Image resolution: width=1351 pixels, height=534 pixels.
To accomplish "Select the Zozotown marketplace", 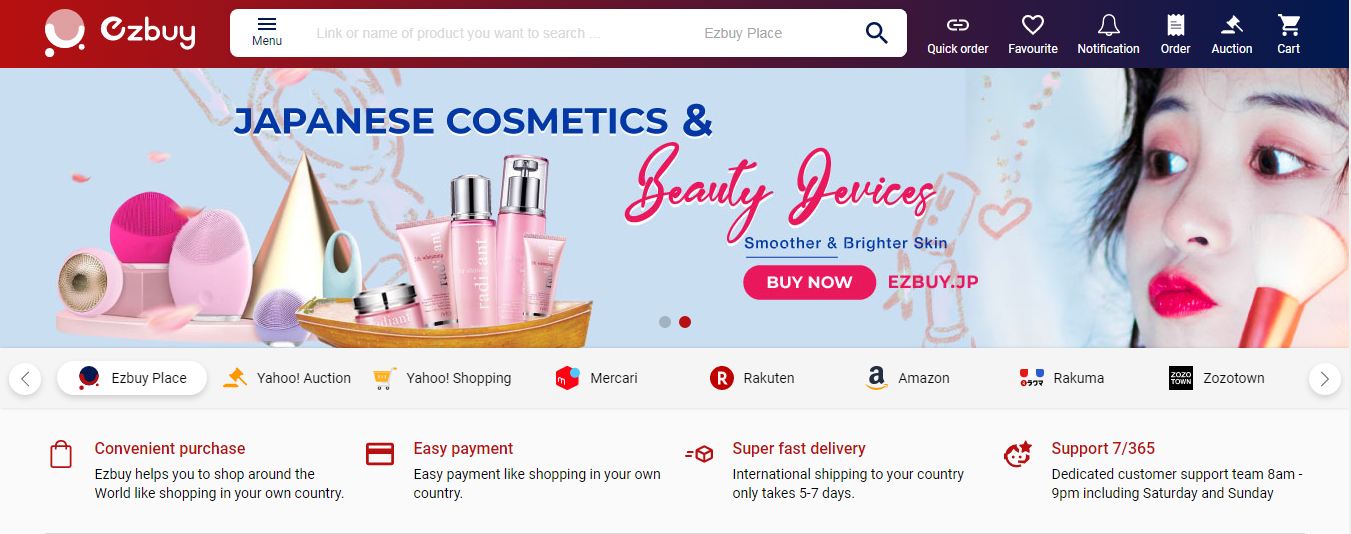I will 1216,378.
